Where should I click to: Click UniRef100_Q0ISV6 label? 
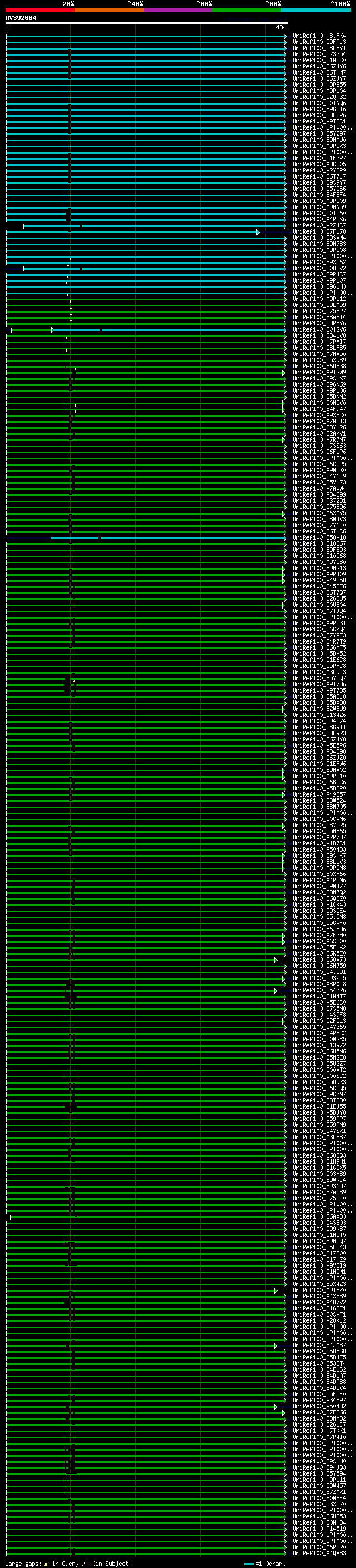point(319,330)
